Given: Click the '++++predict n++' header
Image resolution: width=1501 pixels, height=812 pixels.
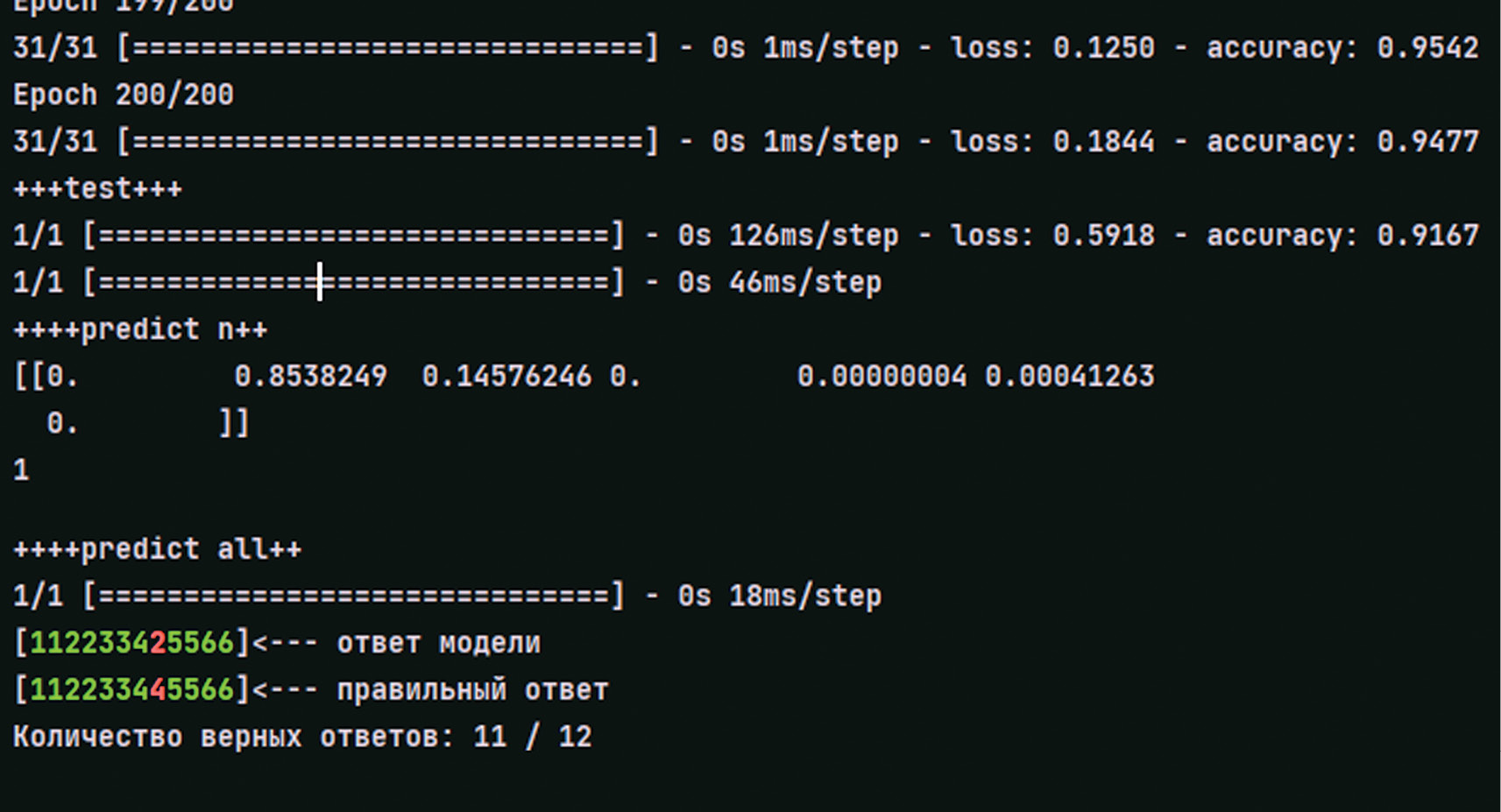Looking at the screenshot, I should (x=140, y=330).
